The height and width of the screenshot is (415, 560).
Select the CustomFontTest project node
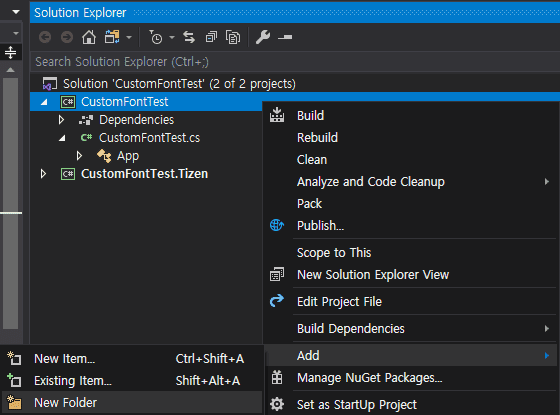124,102
